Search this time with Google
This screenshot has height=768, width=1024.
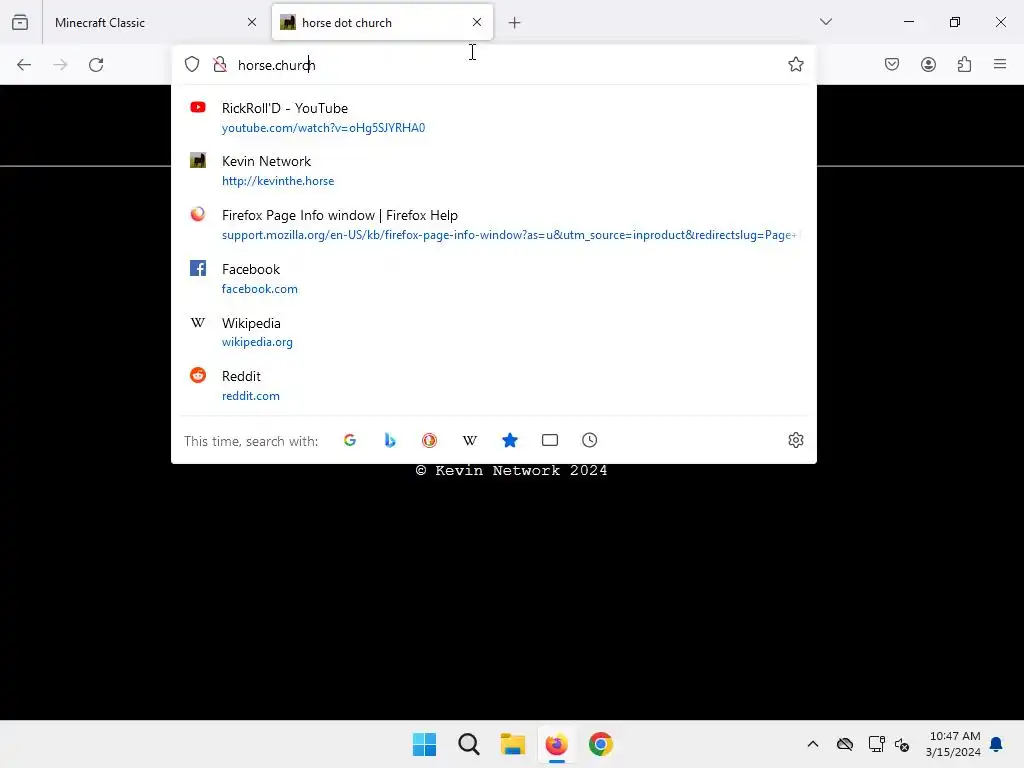349,440
